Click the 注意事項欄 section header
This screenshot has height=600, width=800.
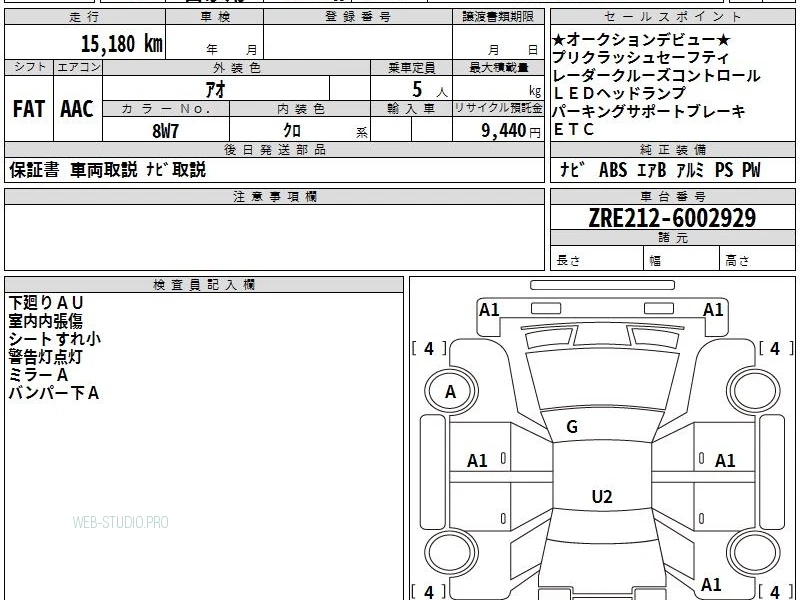pyautogui.click(x=274, y=196)
